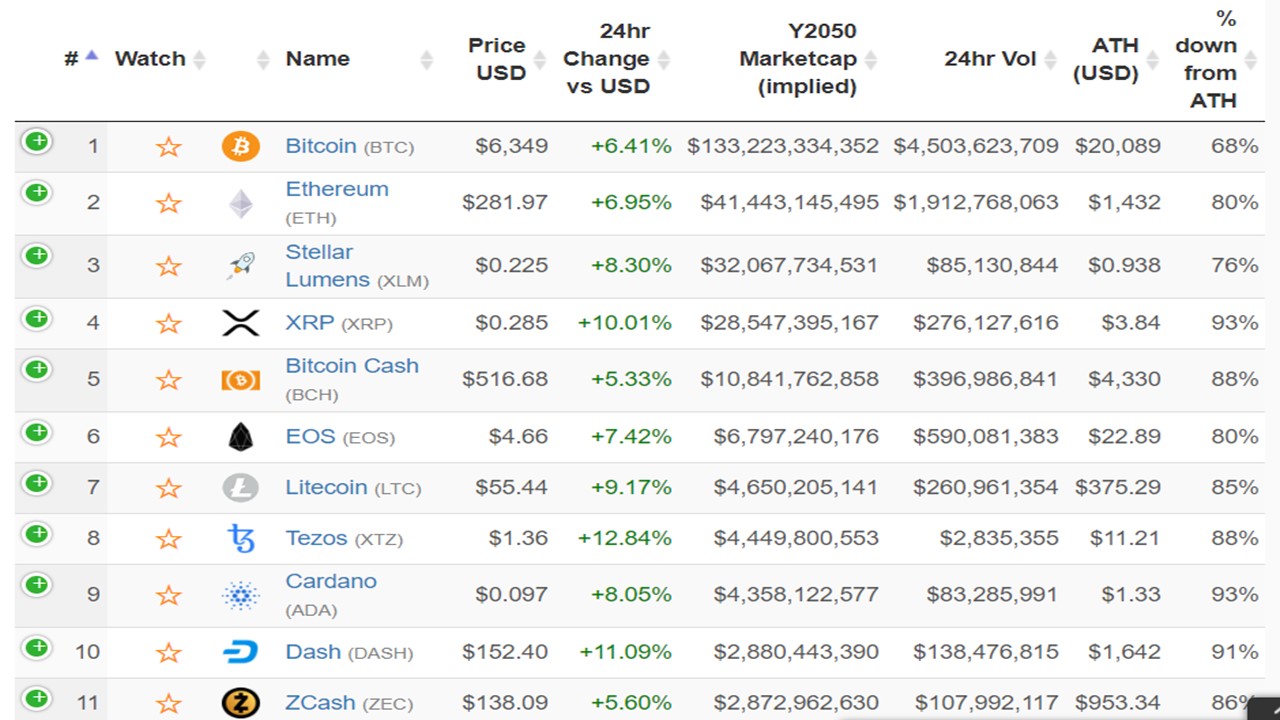Open the ZCash name link
Viewport: 1280px width, 720px height.
pyautogui.click(x=320, y=703)
